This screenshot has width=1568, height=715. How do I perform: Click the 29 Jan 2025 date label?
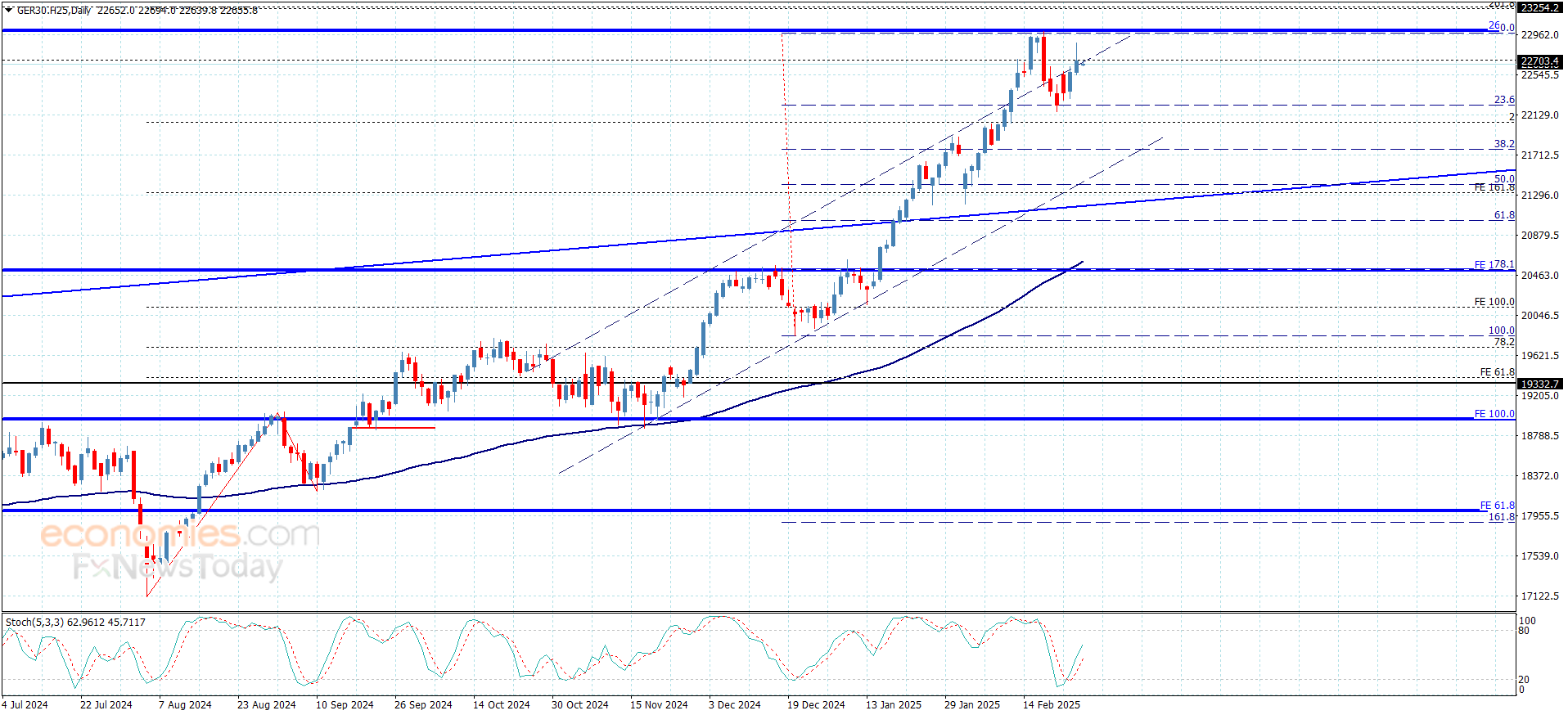pyautogui.click(x=972, y=705)
